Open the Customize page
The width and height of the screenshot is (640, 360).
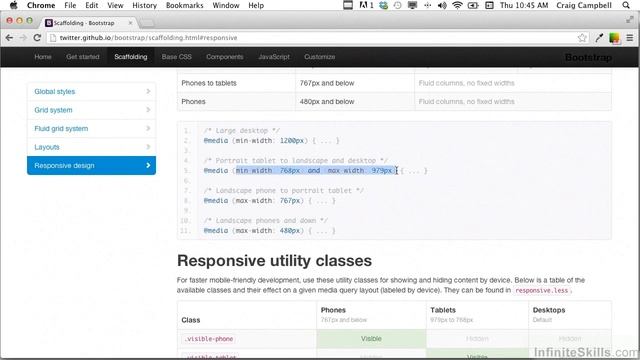point(320,57)
